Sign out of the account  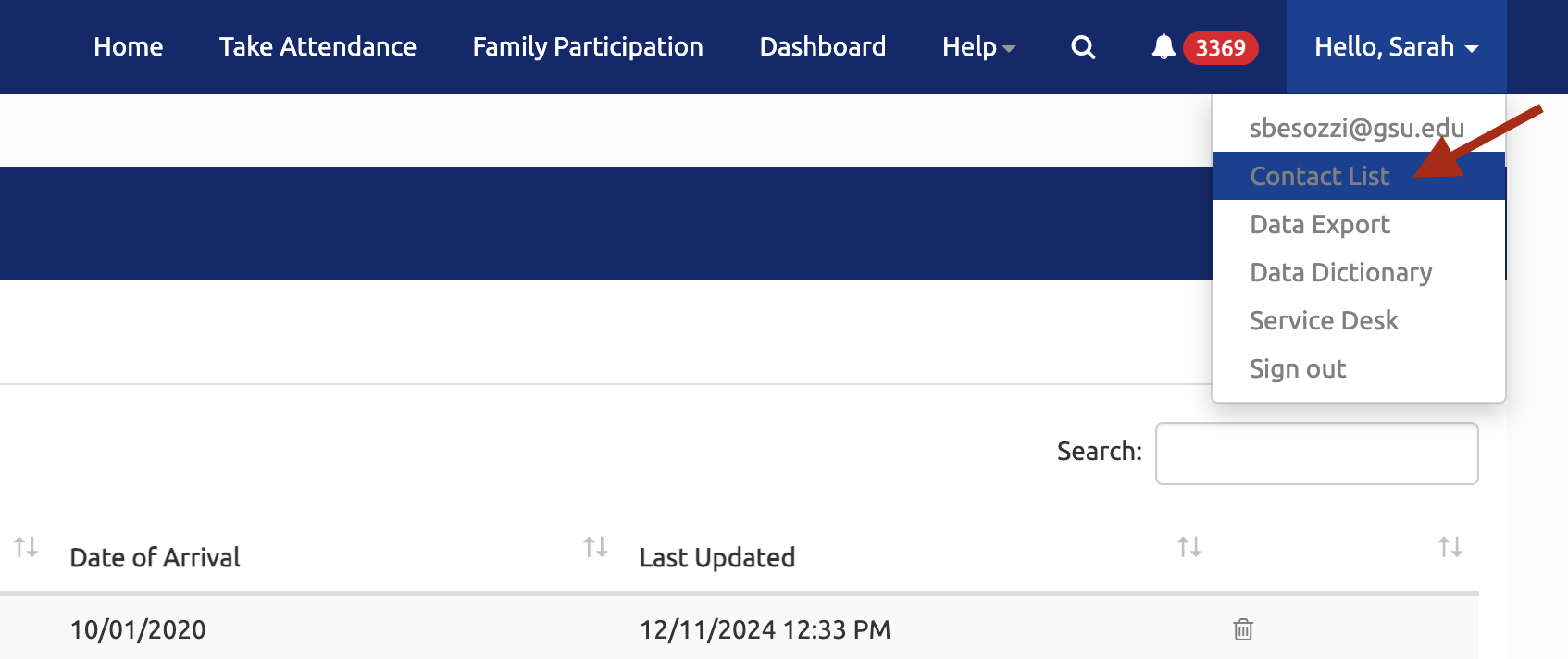point(1298,368)
